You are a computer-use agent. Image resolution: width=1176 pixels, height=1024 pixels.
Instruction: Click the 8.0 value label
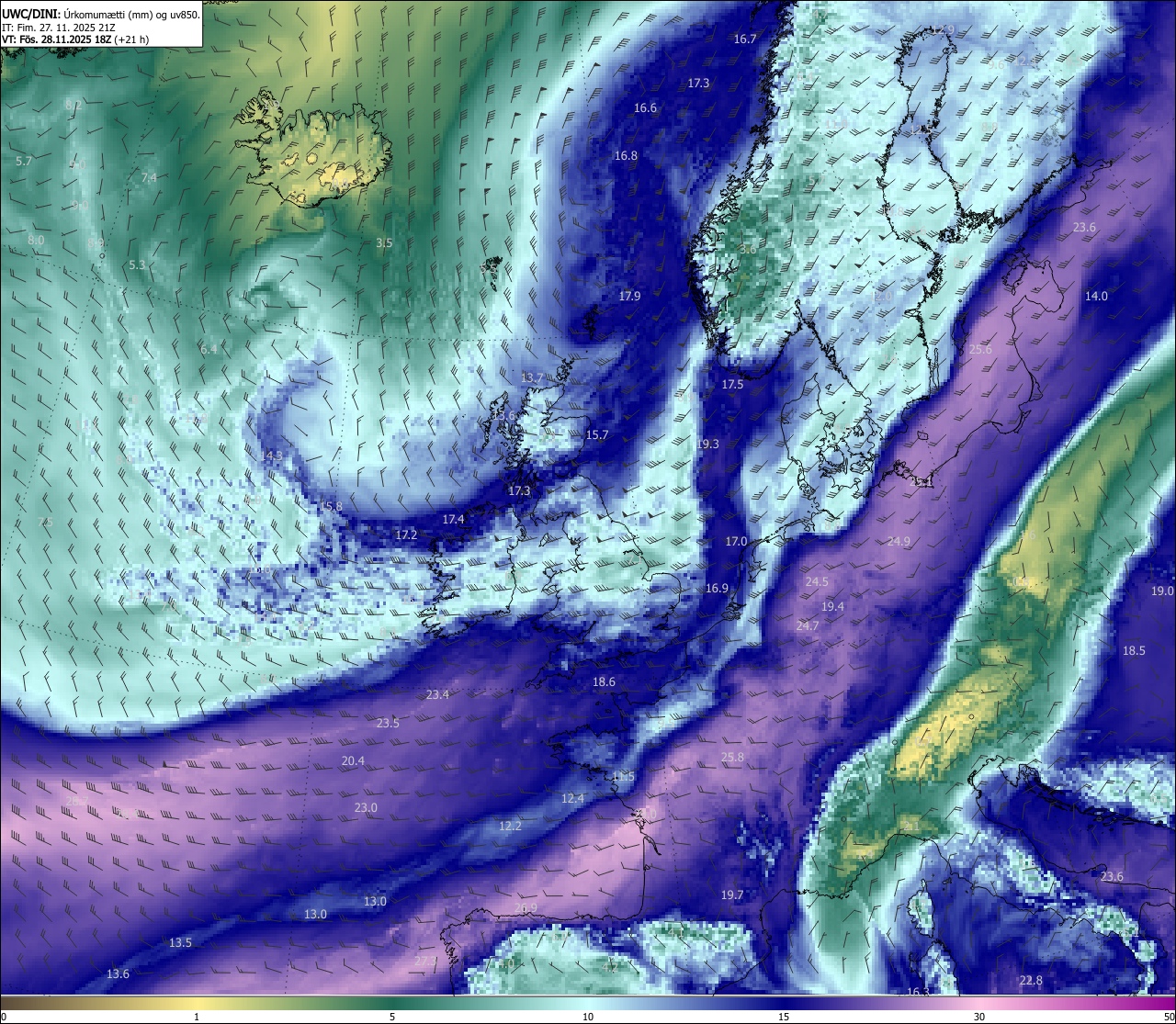click(x=36, y=241)
